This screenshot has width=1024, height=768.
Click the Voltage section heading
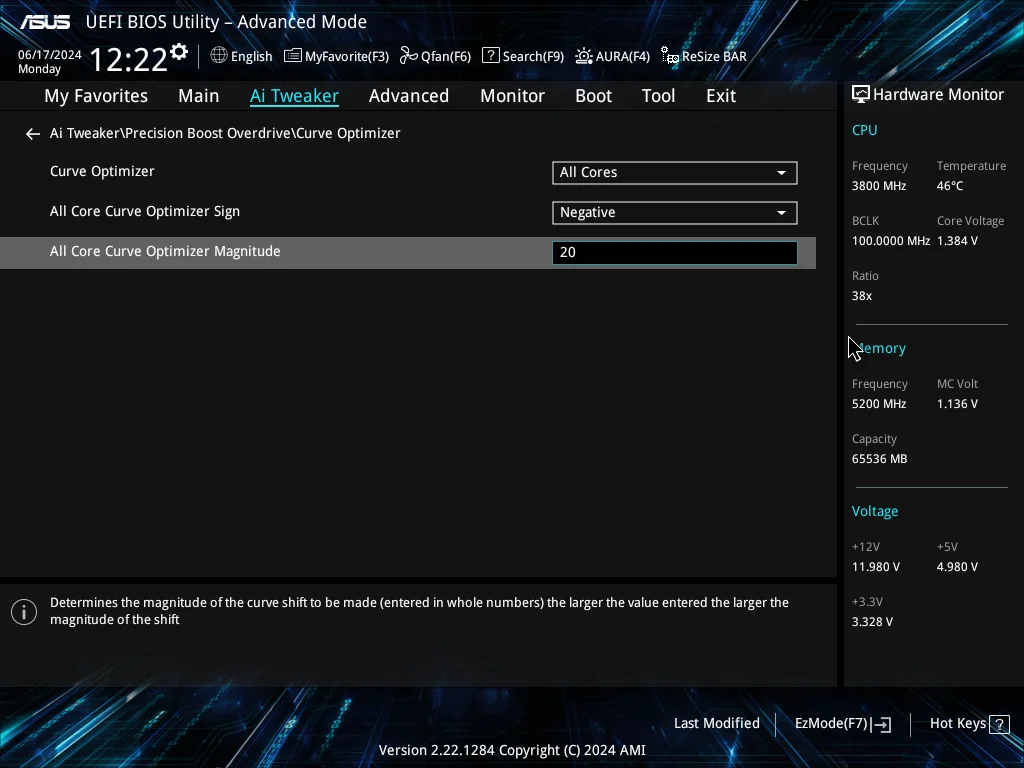[x=875, y=511]
